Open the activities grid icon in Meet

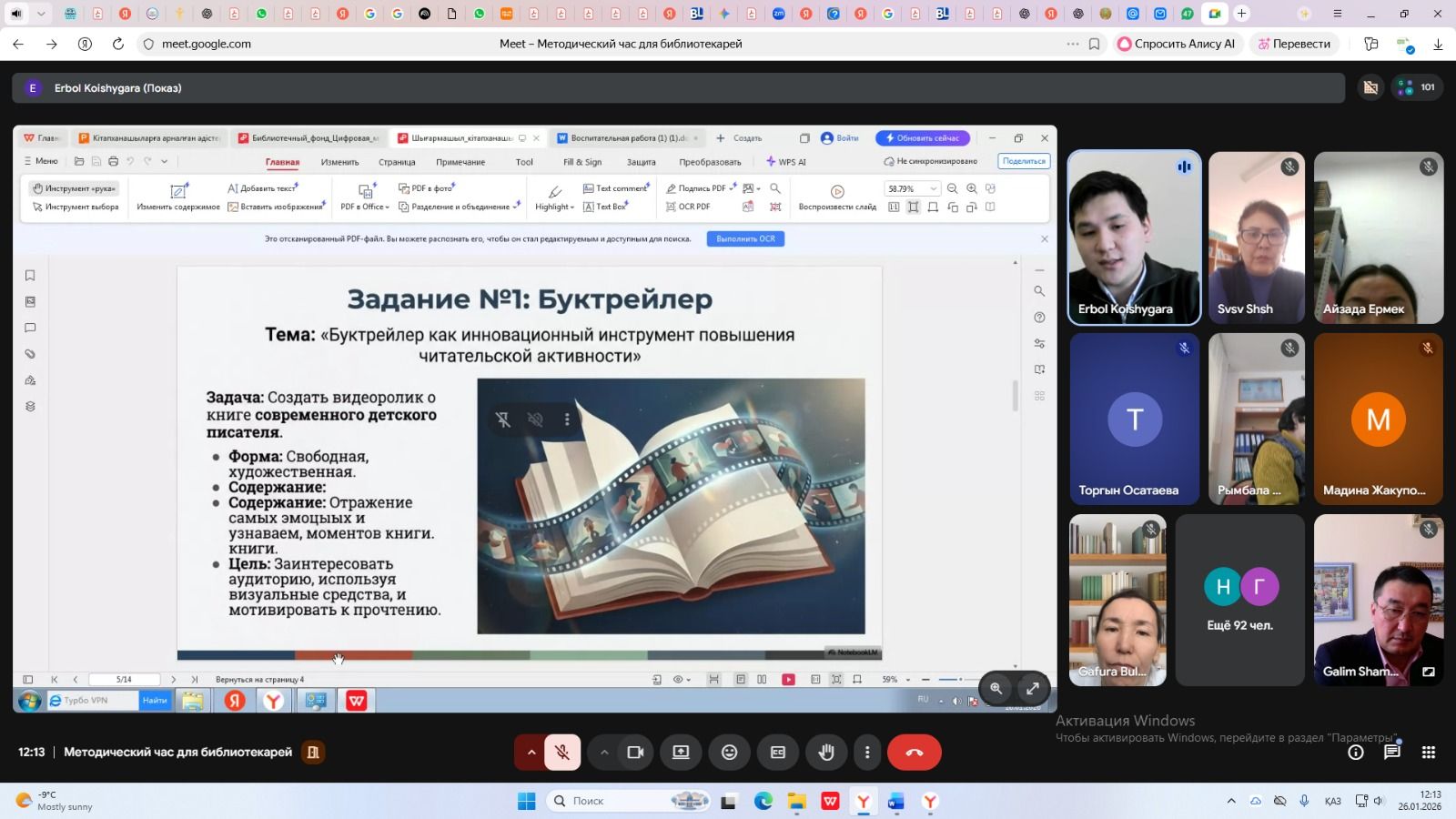tap(1429, 753)
